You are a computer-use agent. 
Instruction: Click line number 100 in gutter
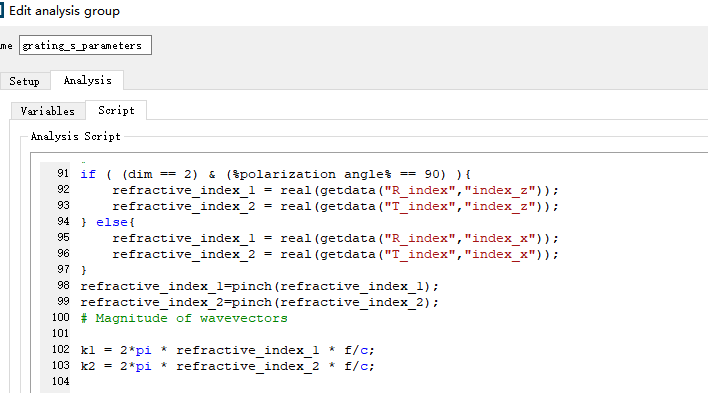click(x=61, y=317)
